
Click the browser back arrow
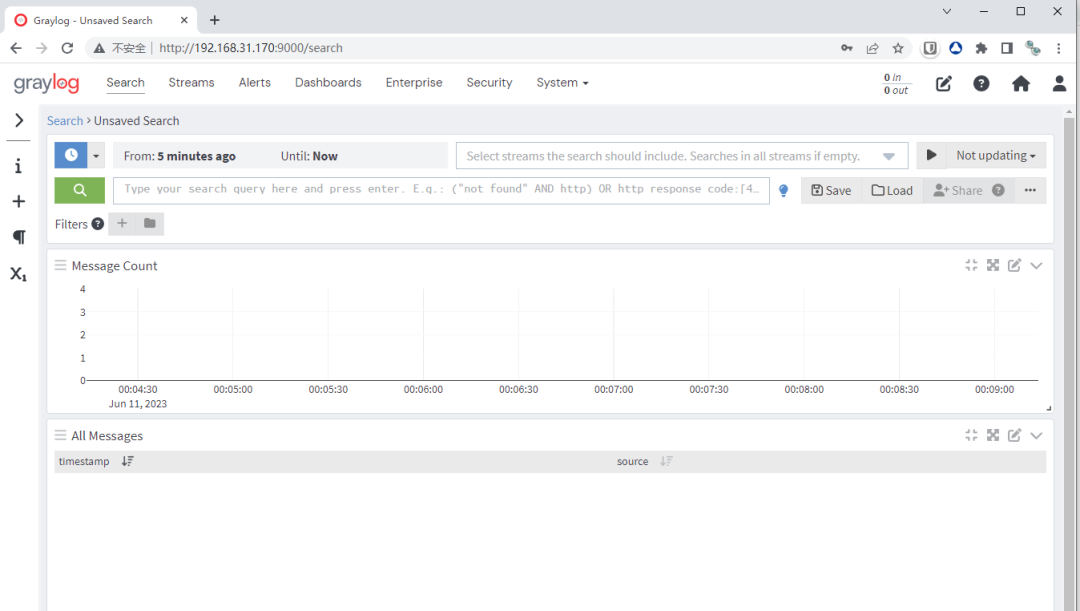[x=16, y=48]
